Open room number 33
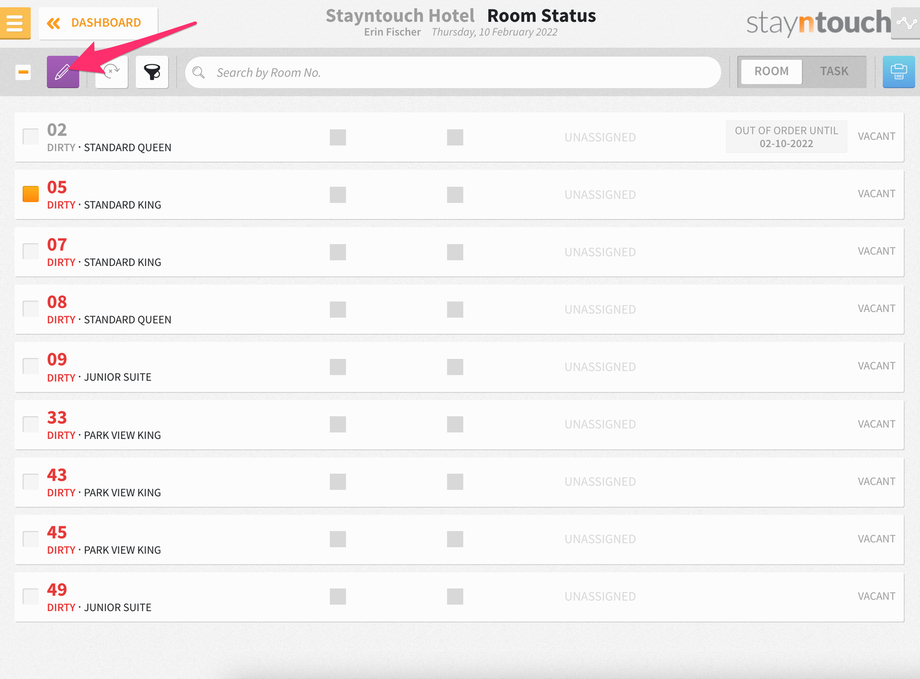This screenshot has width=920, height=679. coord(57,417)
